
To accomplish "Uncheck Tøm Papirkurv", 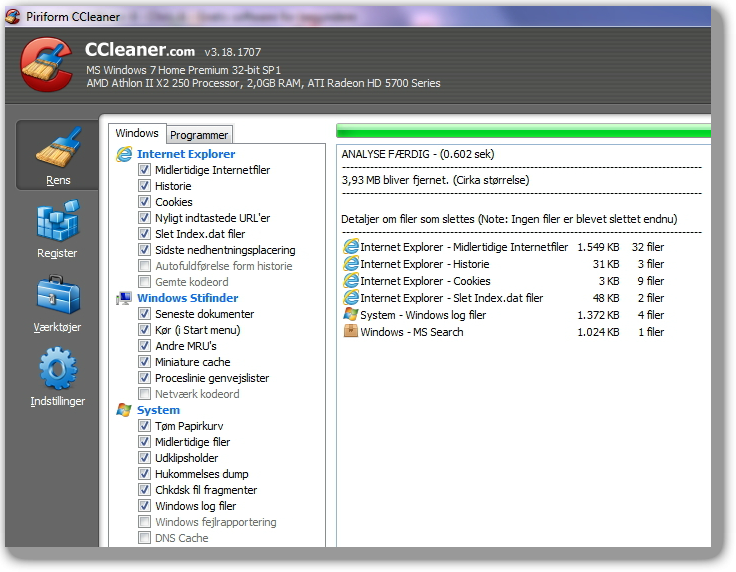I will click(x=144, y=426).
